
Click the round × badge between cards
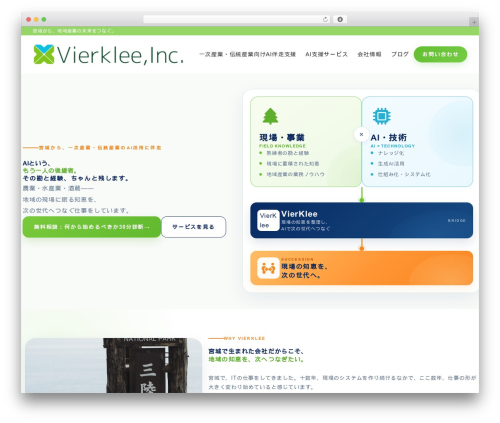361,135
